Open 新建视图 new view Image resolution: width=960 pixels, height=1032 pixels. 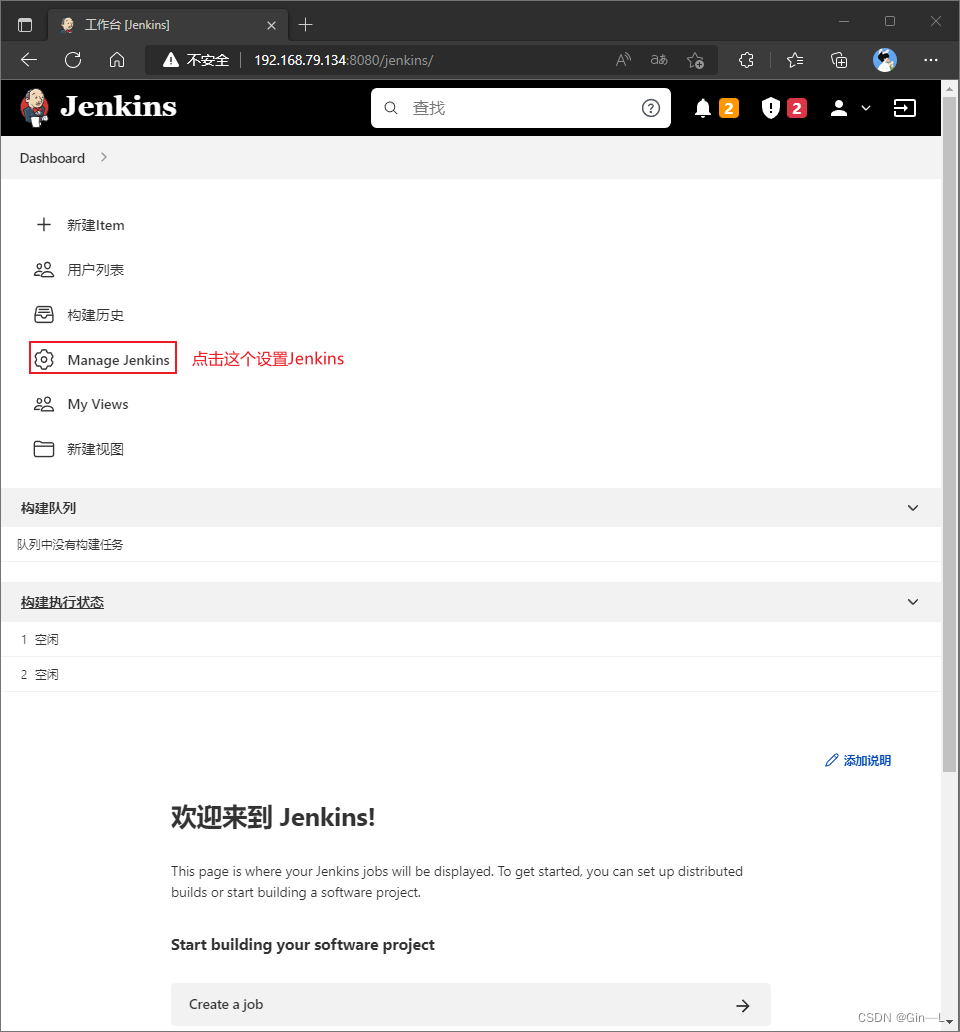[95, 449]
